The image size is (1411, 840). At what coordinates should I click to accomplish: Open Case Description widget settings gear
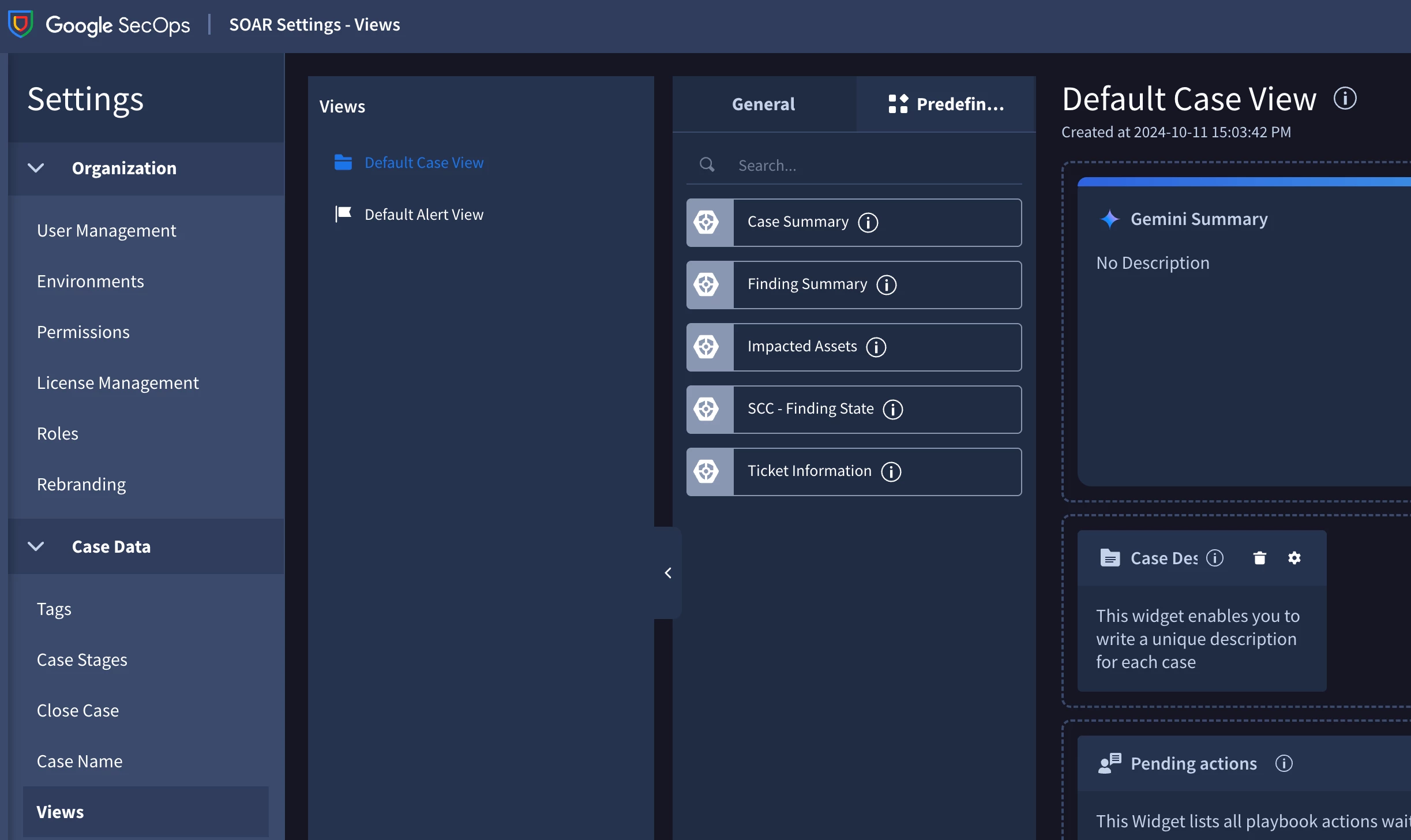pyautogui.click(x=1294, y=558)
